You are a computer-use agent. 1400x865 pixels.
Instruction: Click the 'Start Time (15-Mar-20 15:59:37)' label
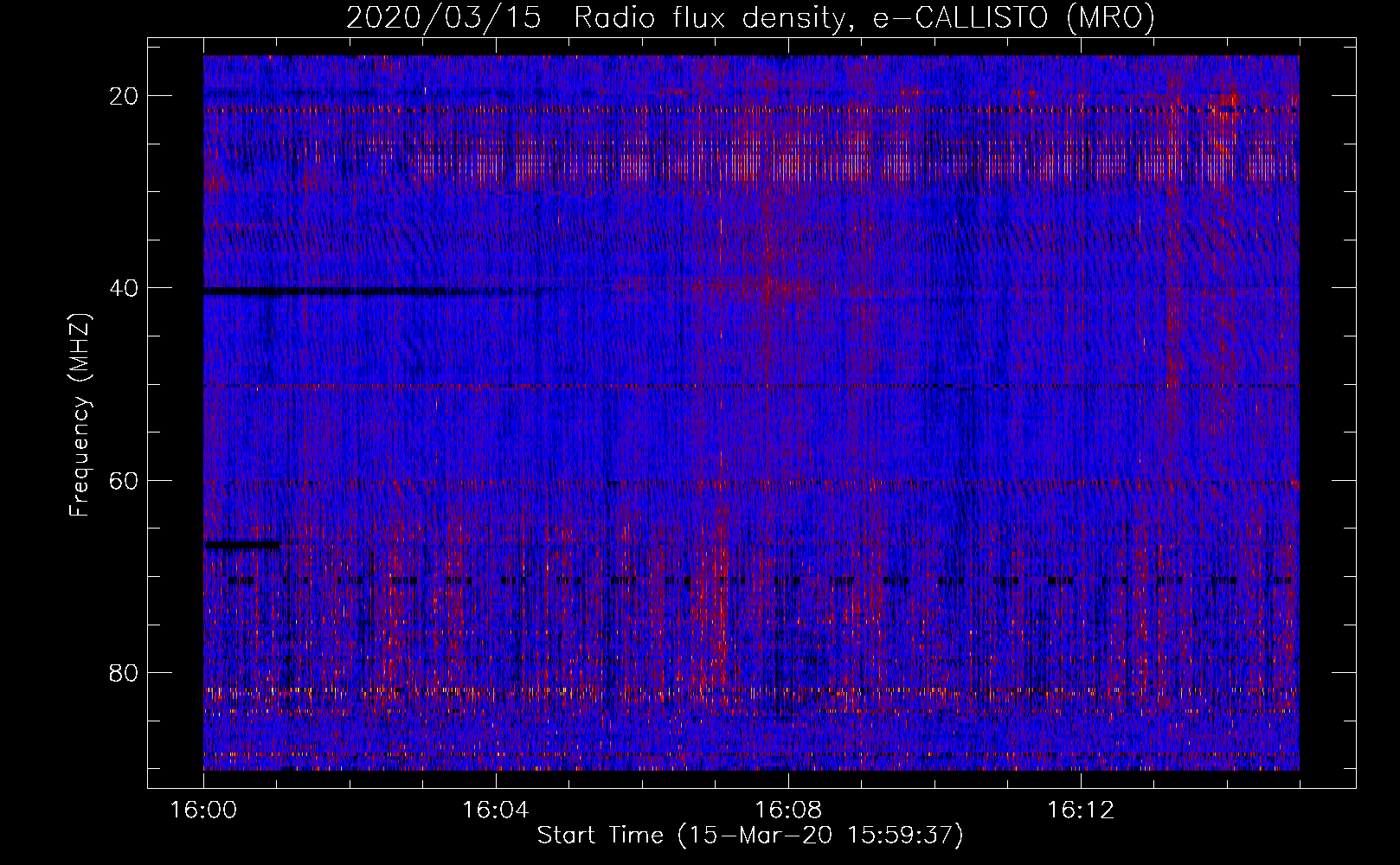click(750, 836)
